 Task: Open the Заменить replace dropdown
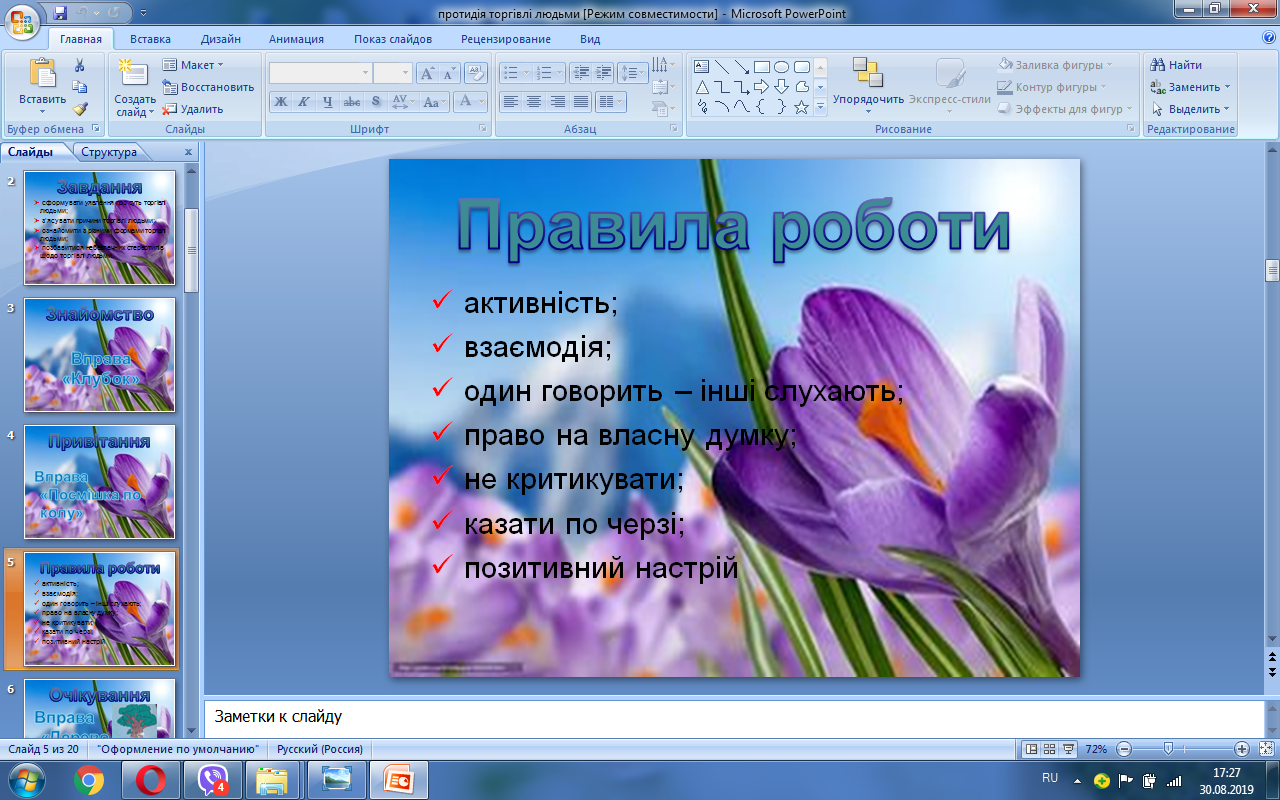1190,87
